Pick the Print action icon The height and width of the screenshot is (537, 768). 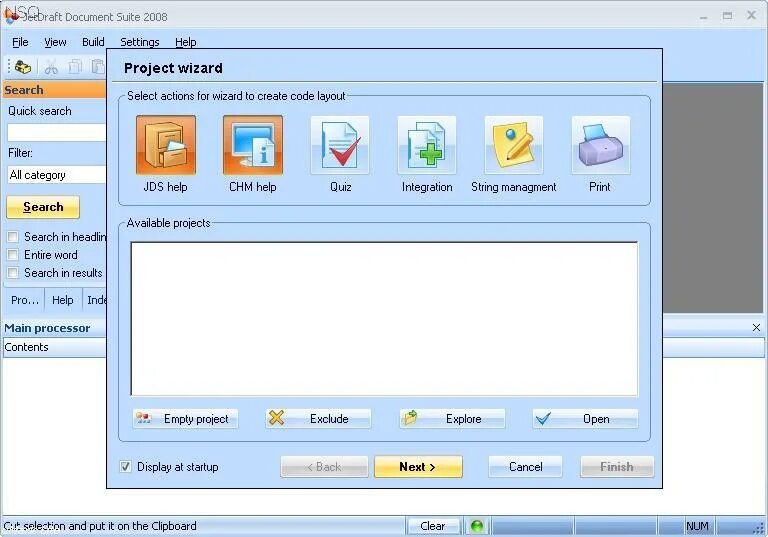pos(600,145)
